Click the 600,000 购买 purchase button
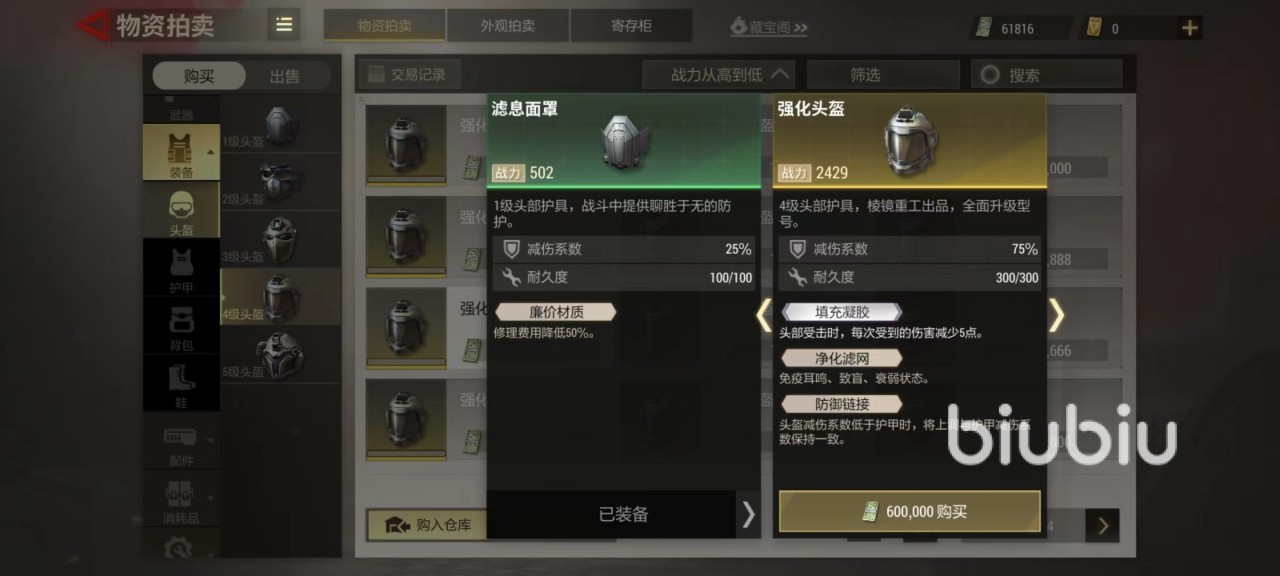This screenshot has width=1280, height=576. 910,511
